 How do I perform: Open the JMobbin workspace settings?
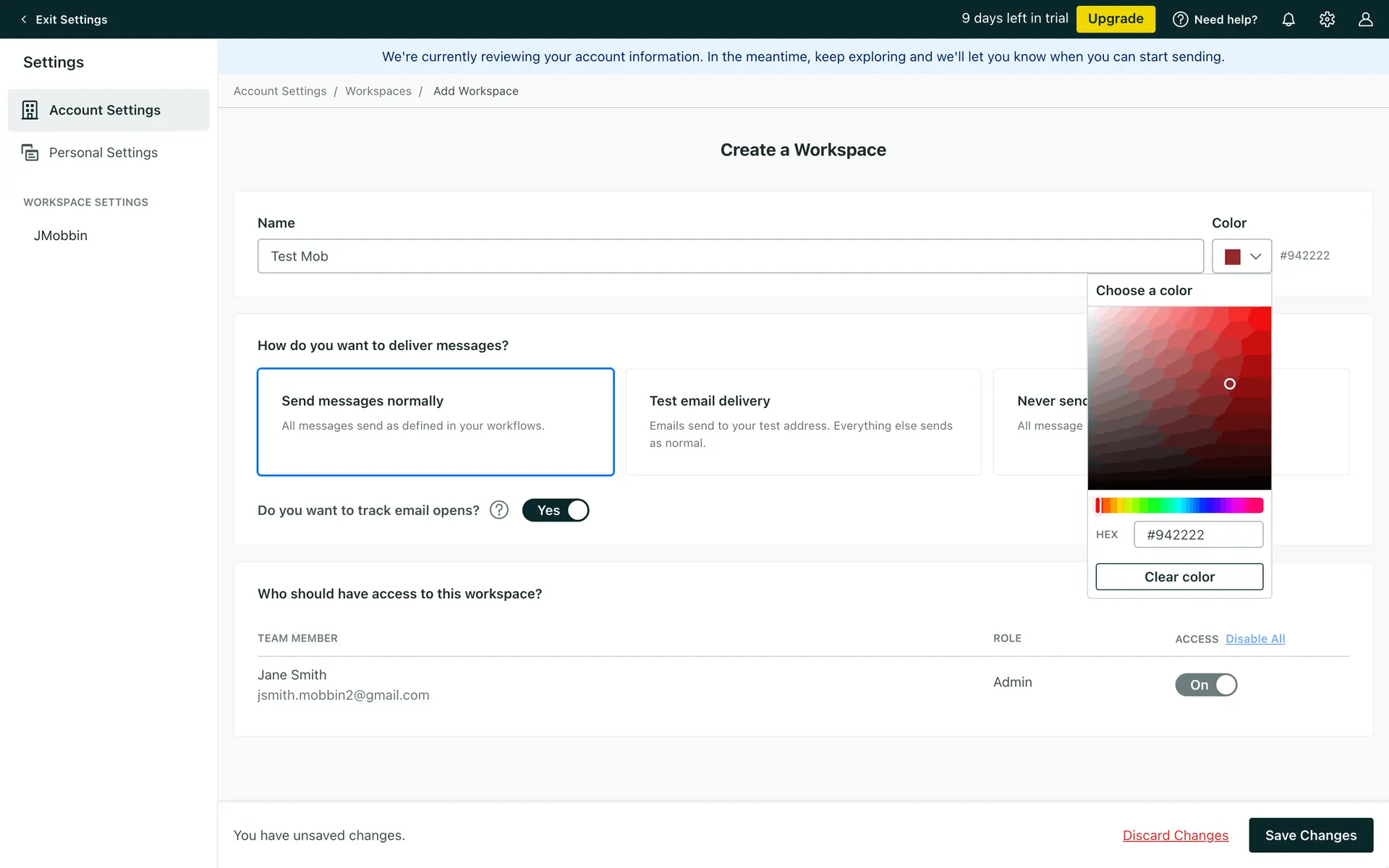61,236
